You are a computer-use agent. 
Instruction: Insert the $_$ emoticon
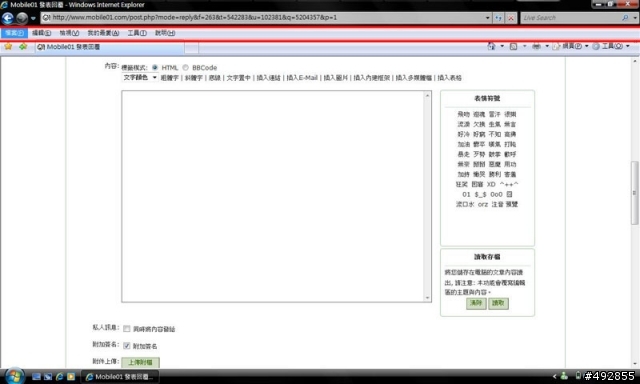point(480,195)
